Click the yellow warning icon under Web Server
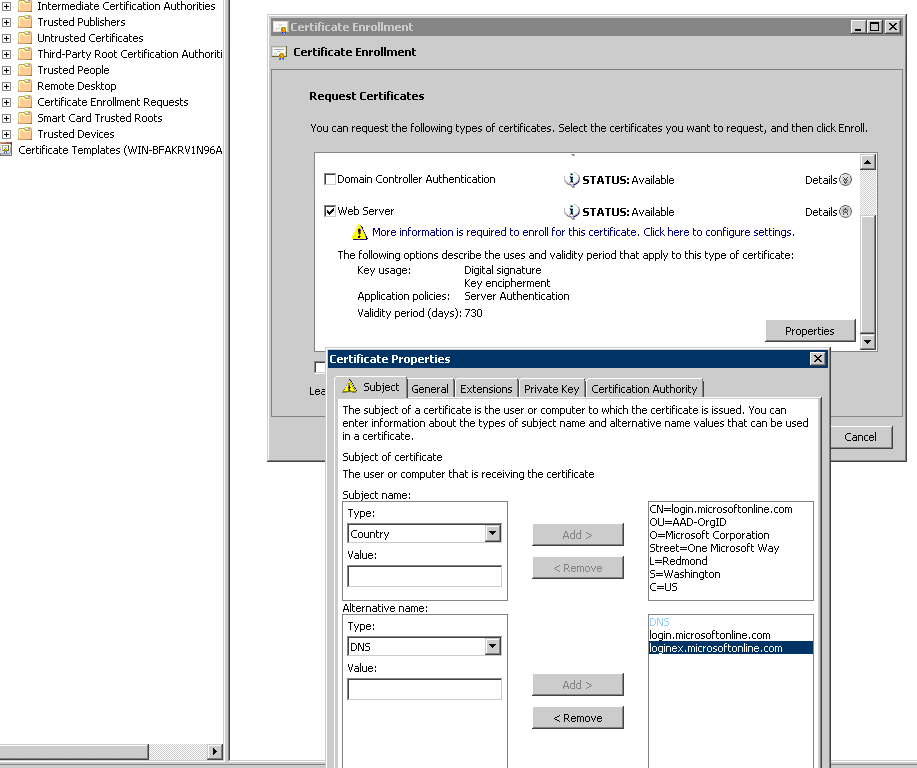 360,233
